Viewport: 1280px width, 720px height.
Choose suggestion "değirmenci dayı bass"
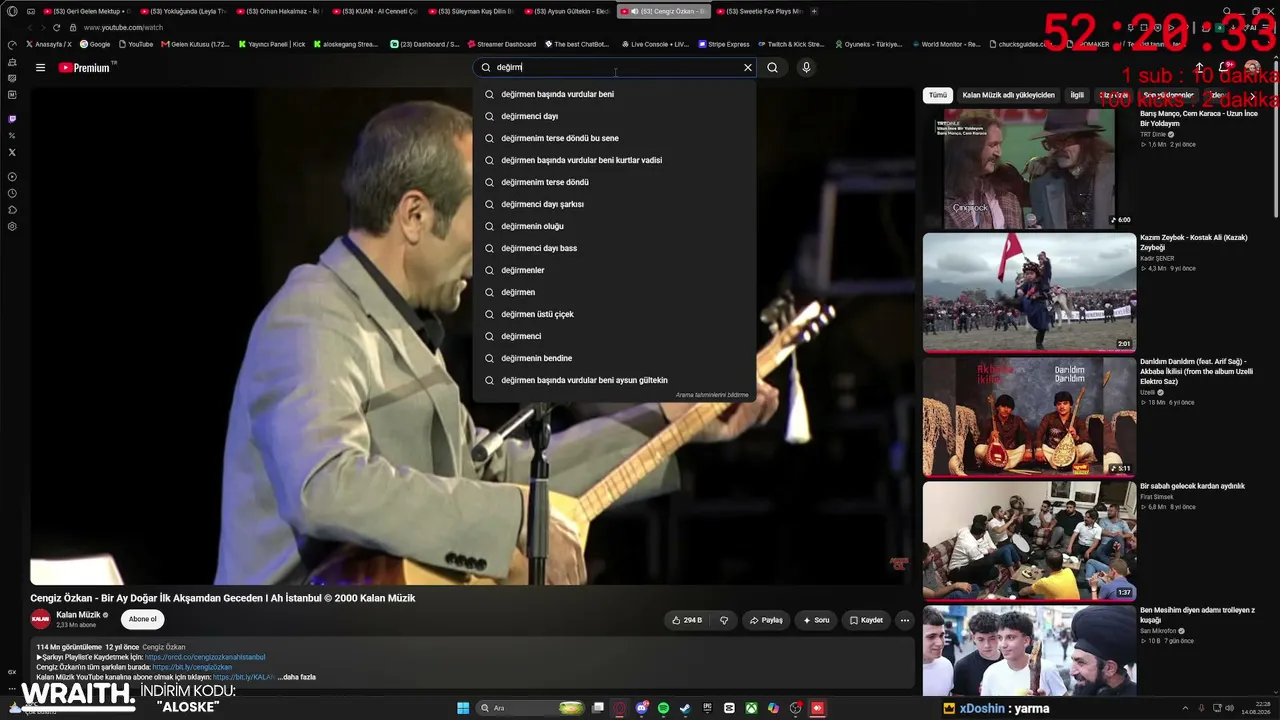pyautogui.click(x=615, y=248)
